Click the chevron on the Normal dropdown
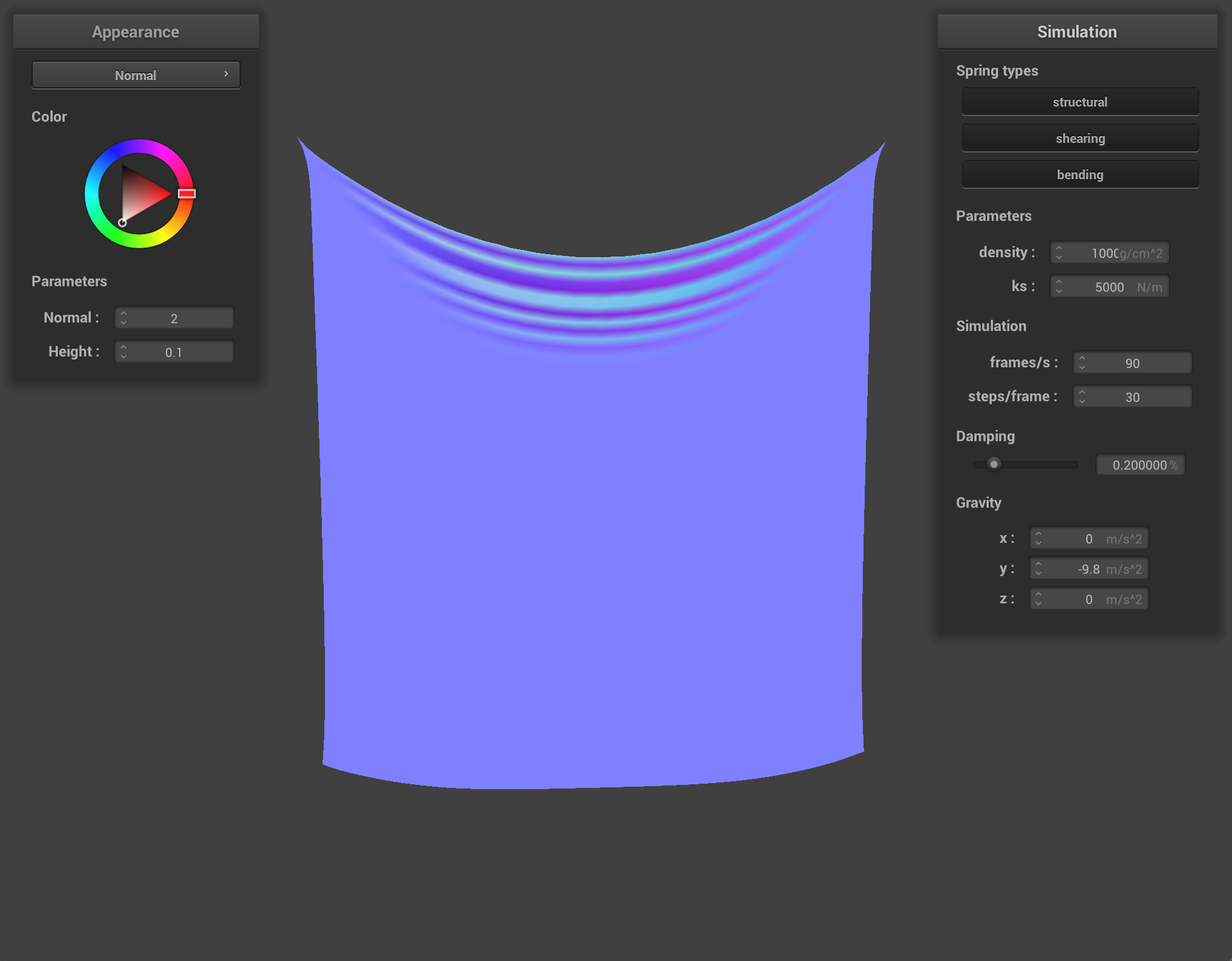1232x961 pixels. pos(226,74)
